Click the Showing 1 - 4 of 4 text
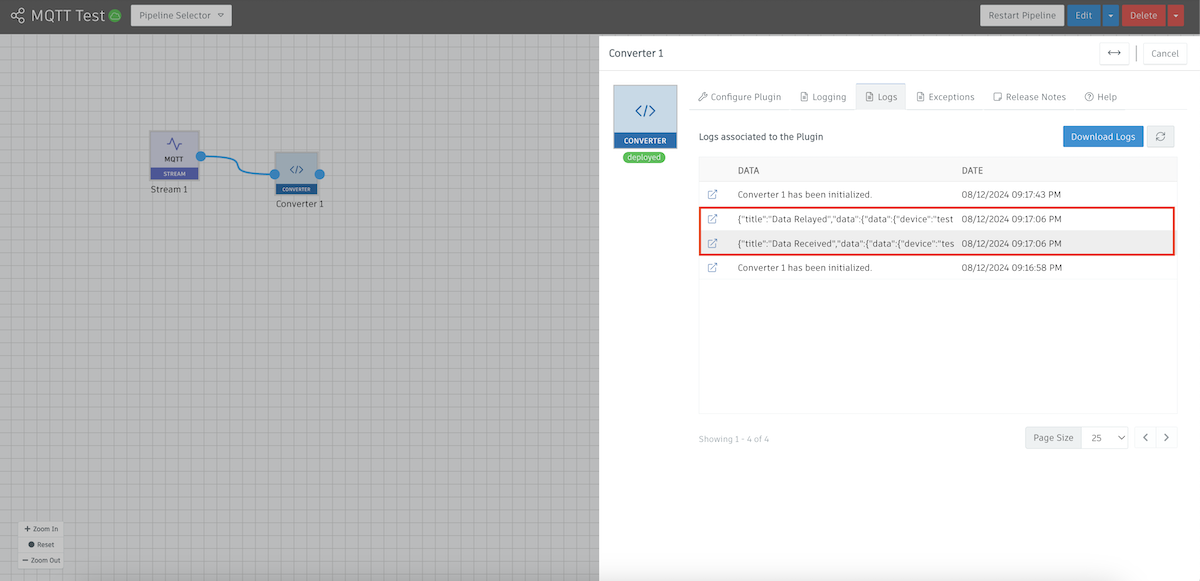This screenshot has width=1200, height=581. 734,439
